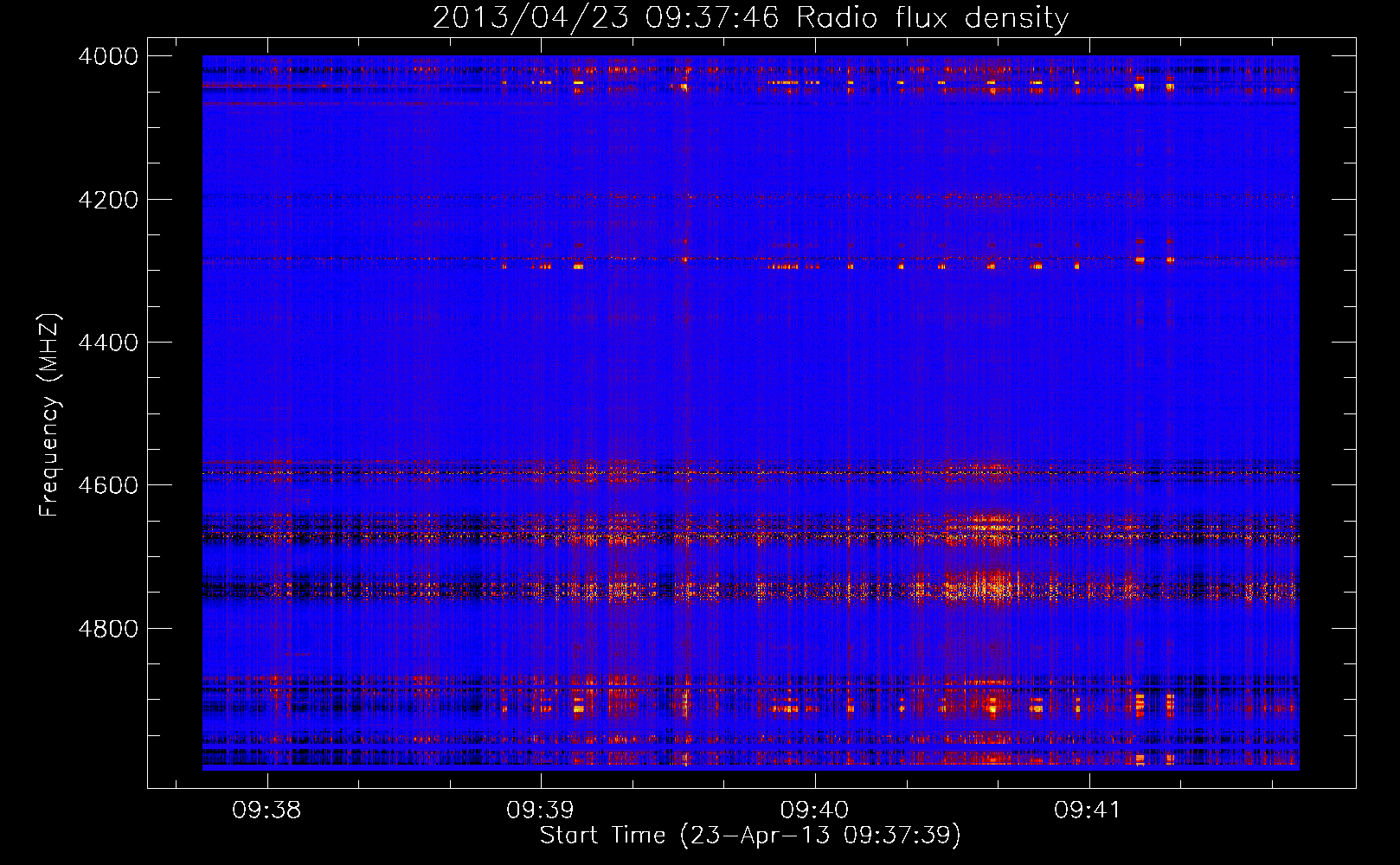Viewport: 1400px width, 865px height.
Task: Select the 4000 frequency axis label
Action: click(108, 56)
